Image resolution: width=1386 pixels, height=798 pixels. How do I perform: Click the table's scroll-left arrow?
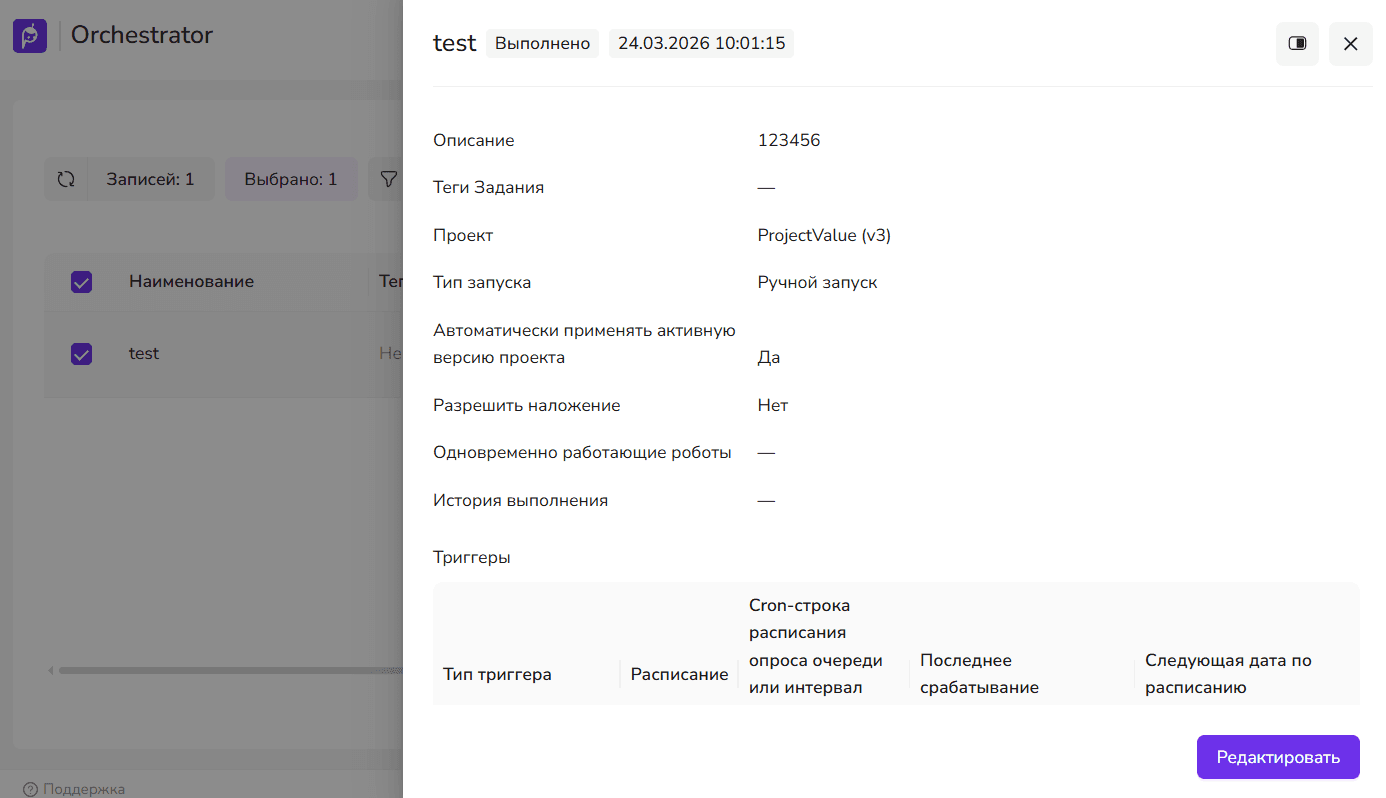(x=52, y=670)
